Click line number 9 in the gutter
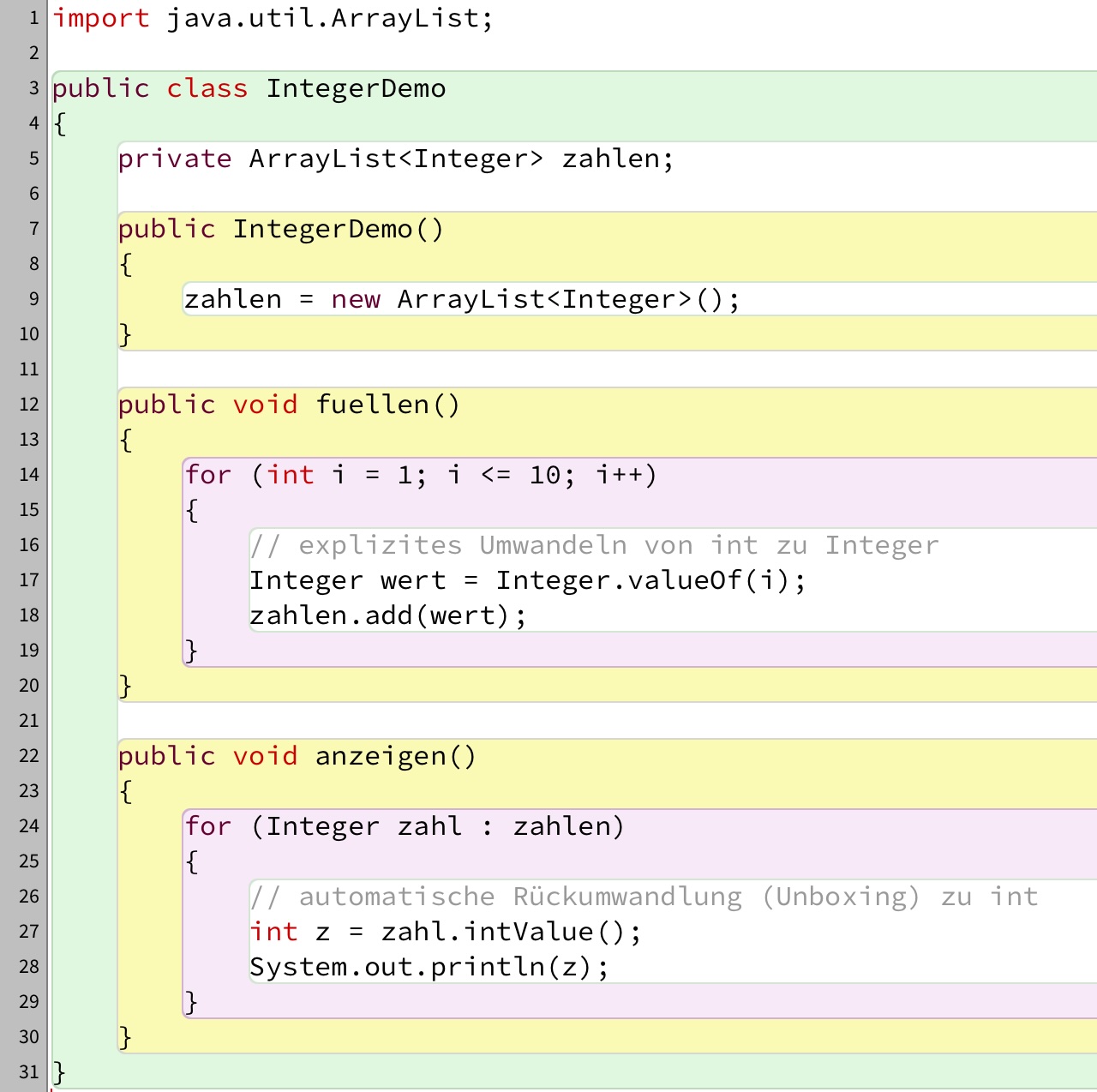This screenshot has width=1097, height=1092. pos(34,299)
